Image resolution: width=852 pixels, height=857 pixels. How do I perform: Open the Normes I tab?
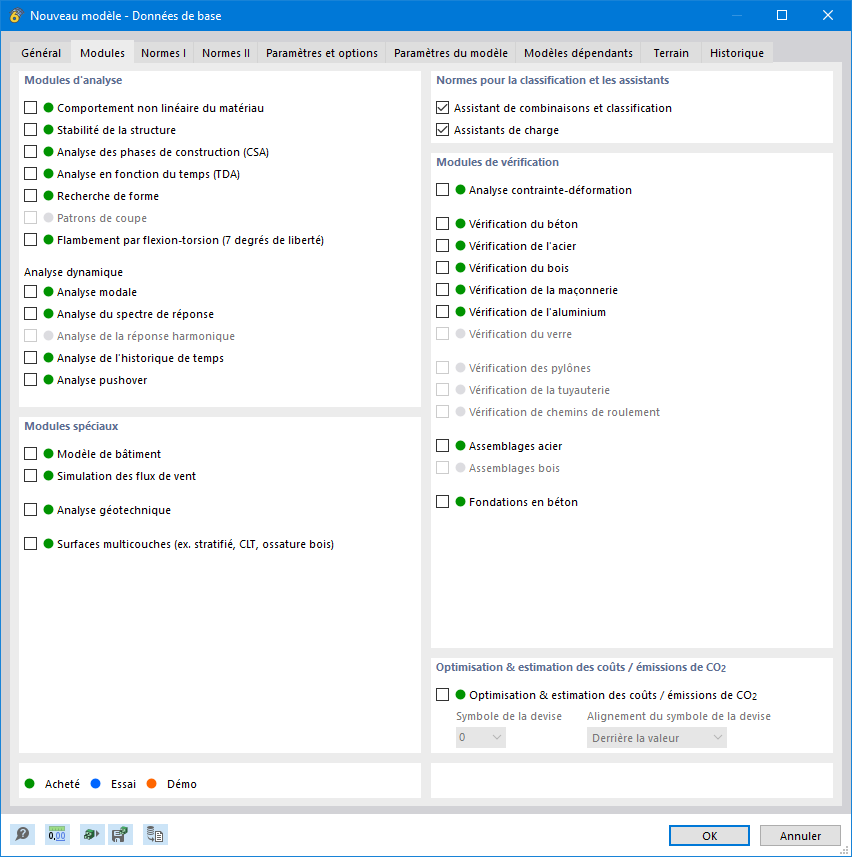(163, 53)
